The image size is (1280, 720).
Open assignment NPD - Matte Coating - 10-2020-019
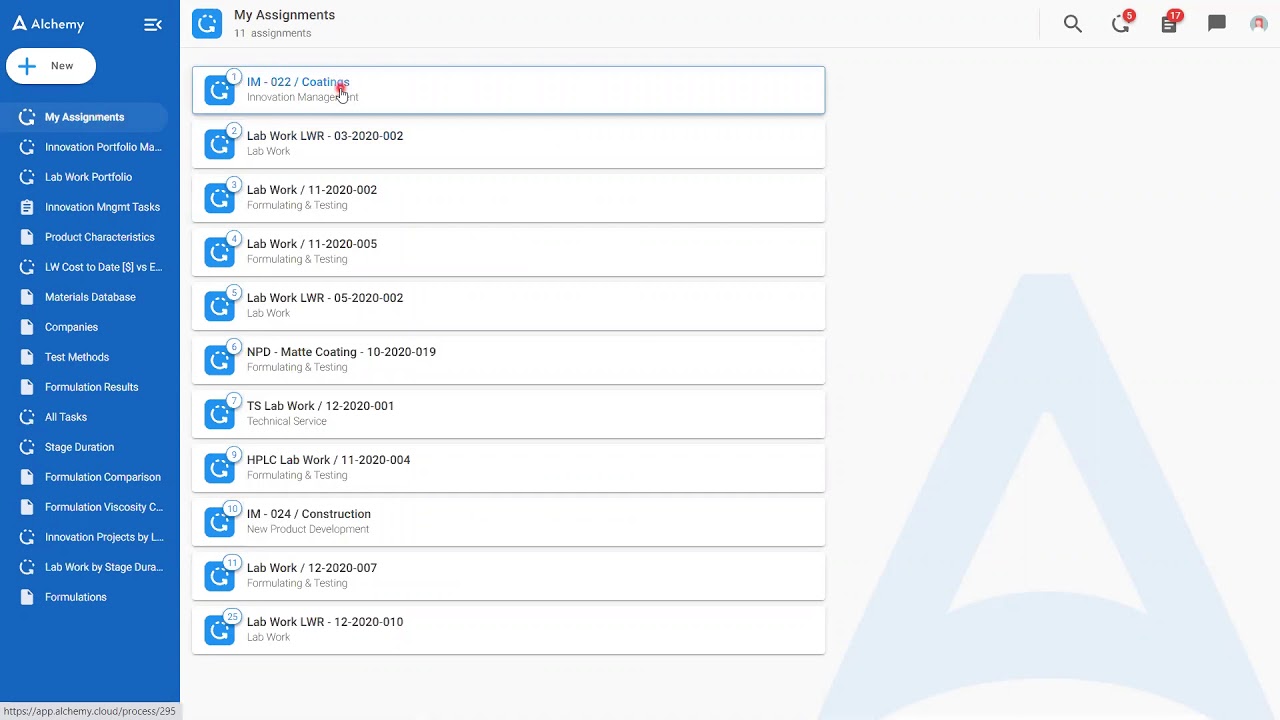508,360
